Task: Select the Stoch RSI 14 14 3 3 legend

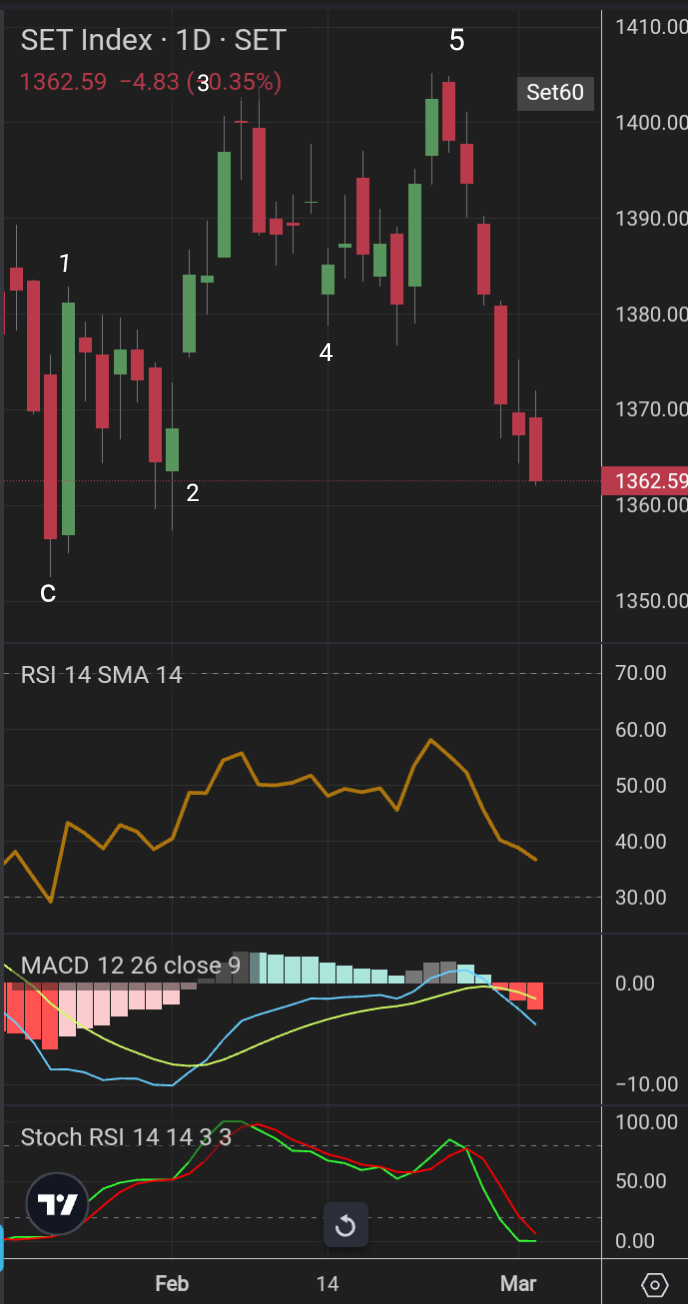Action: point(125,1137)
